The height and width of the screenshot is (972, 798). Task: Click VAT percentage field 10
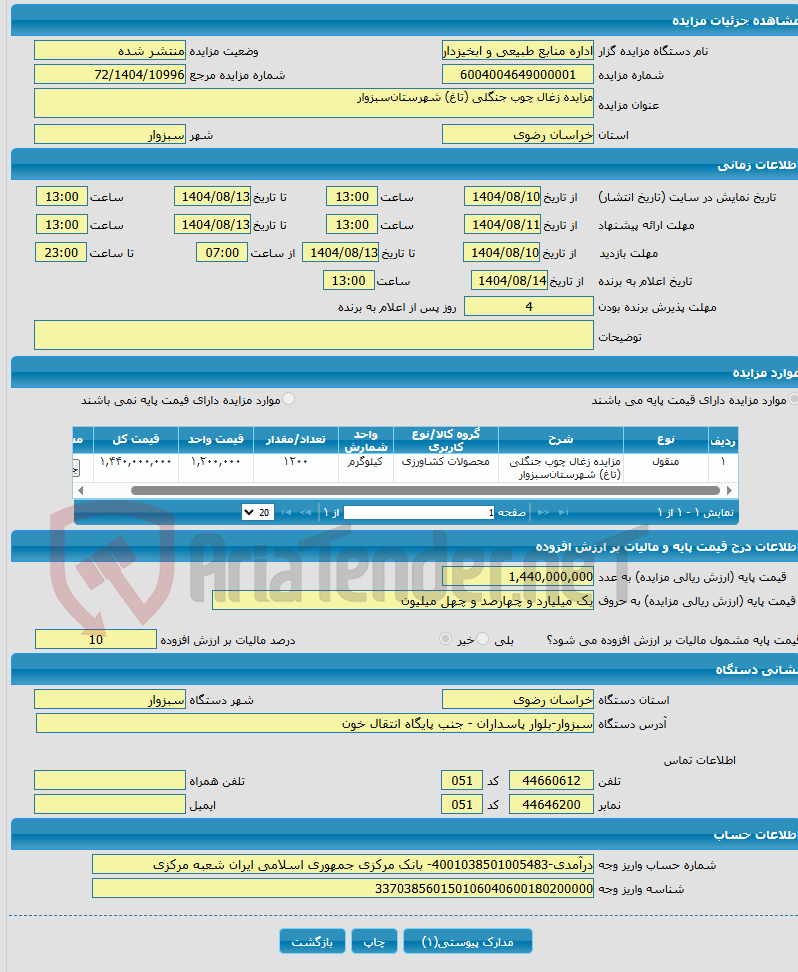point(96,639)
